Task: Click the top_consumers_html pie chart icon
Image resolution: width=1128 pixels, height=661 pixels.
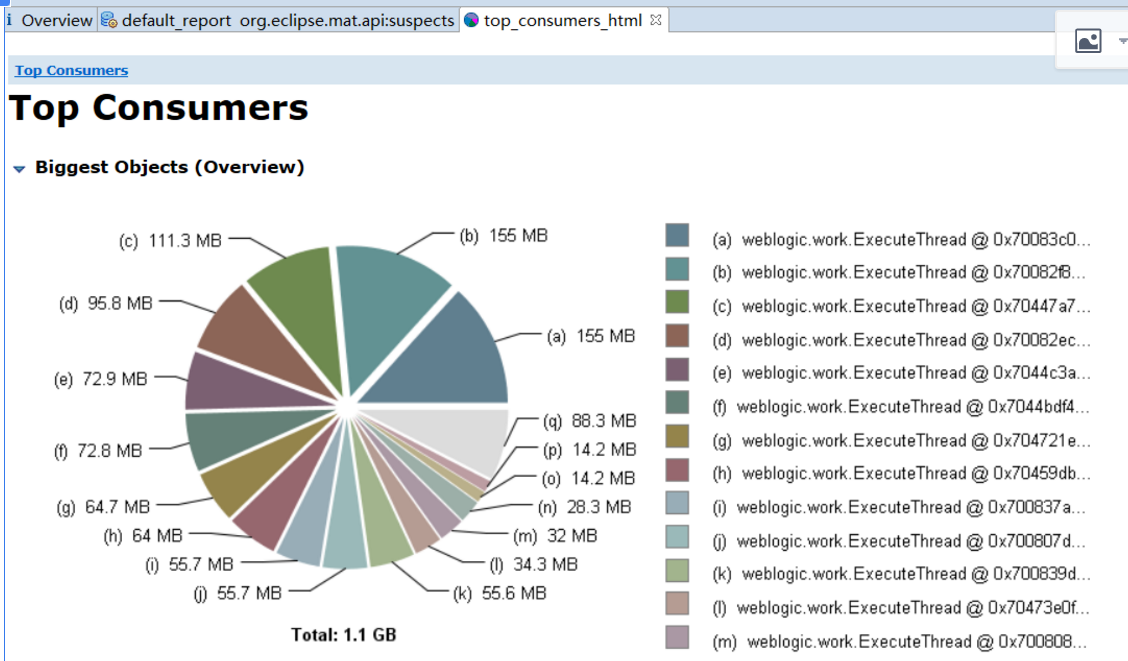Action: [471, 20]
